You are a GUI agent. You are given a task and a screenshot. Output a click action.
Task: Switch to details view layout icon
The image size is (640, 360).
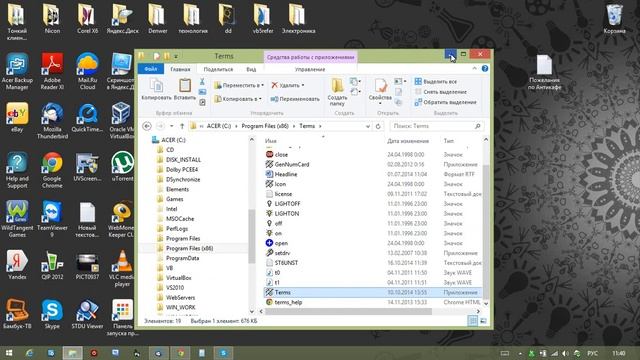click(x=473, y=321)
